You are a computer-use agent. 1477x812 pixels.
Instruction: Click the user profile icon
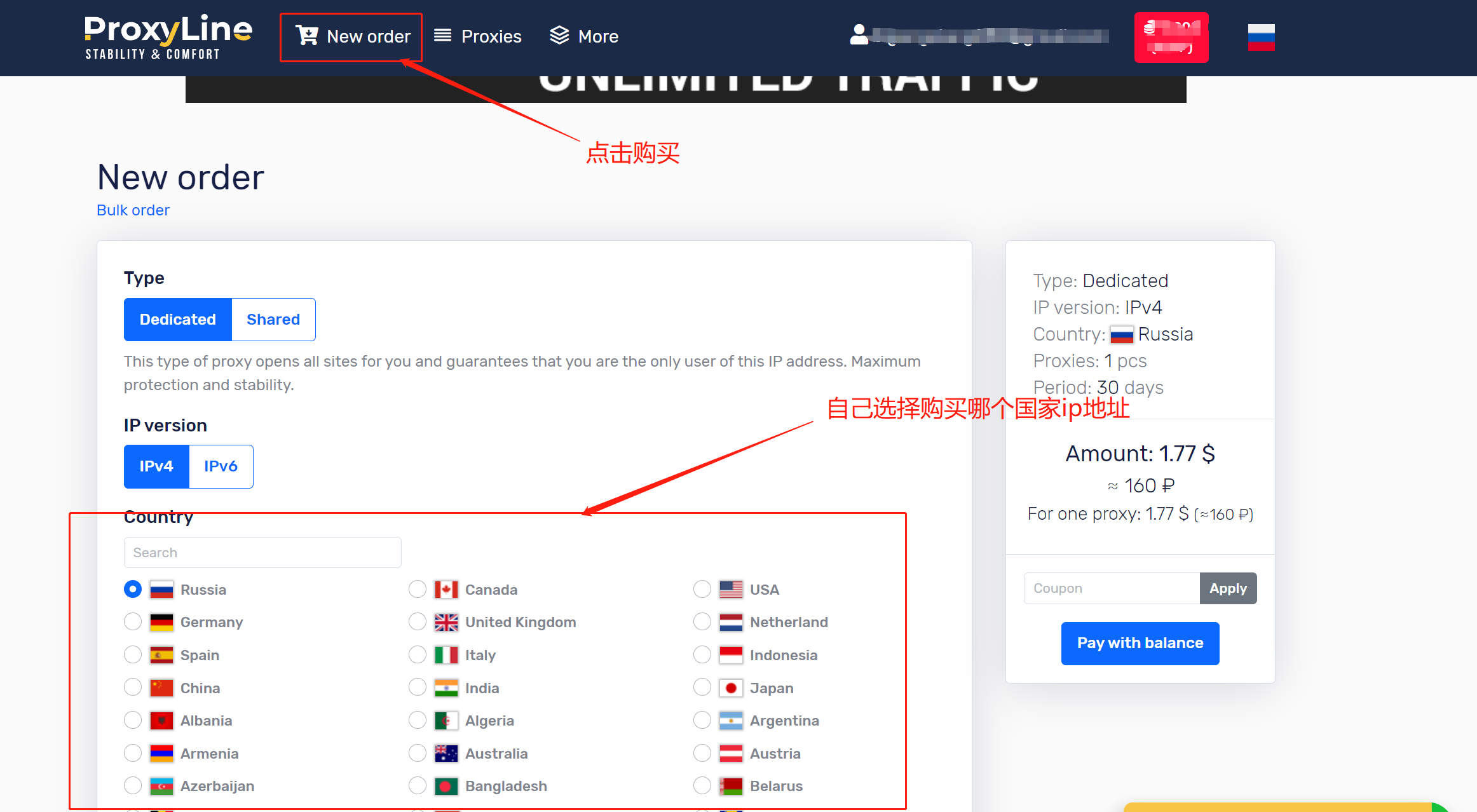click(859, 35)
